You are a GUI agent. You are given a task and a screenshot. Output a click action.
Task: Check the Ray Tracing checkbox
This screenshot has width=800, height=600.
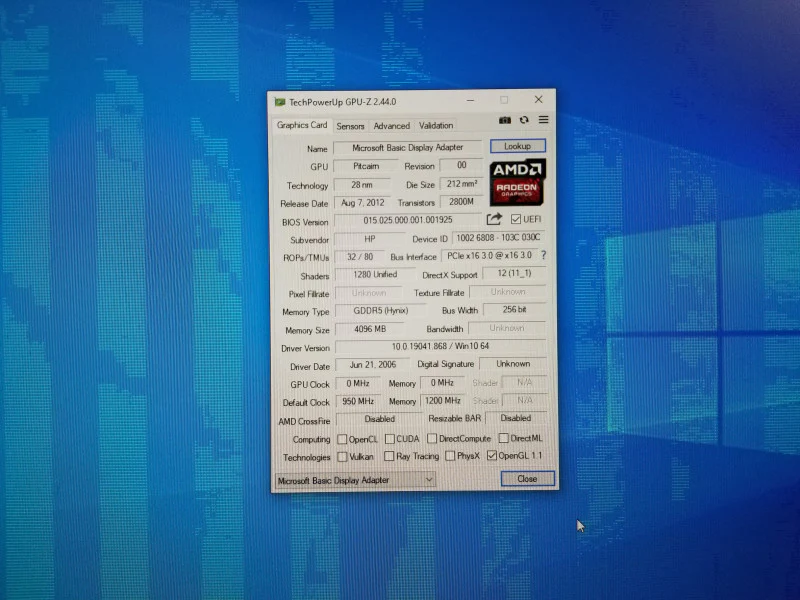(389, 456)
